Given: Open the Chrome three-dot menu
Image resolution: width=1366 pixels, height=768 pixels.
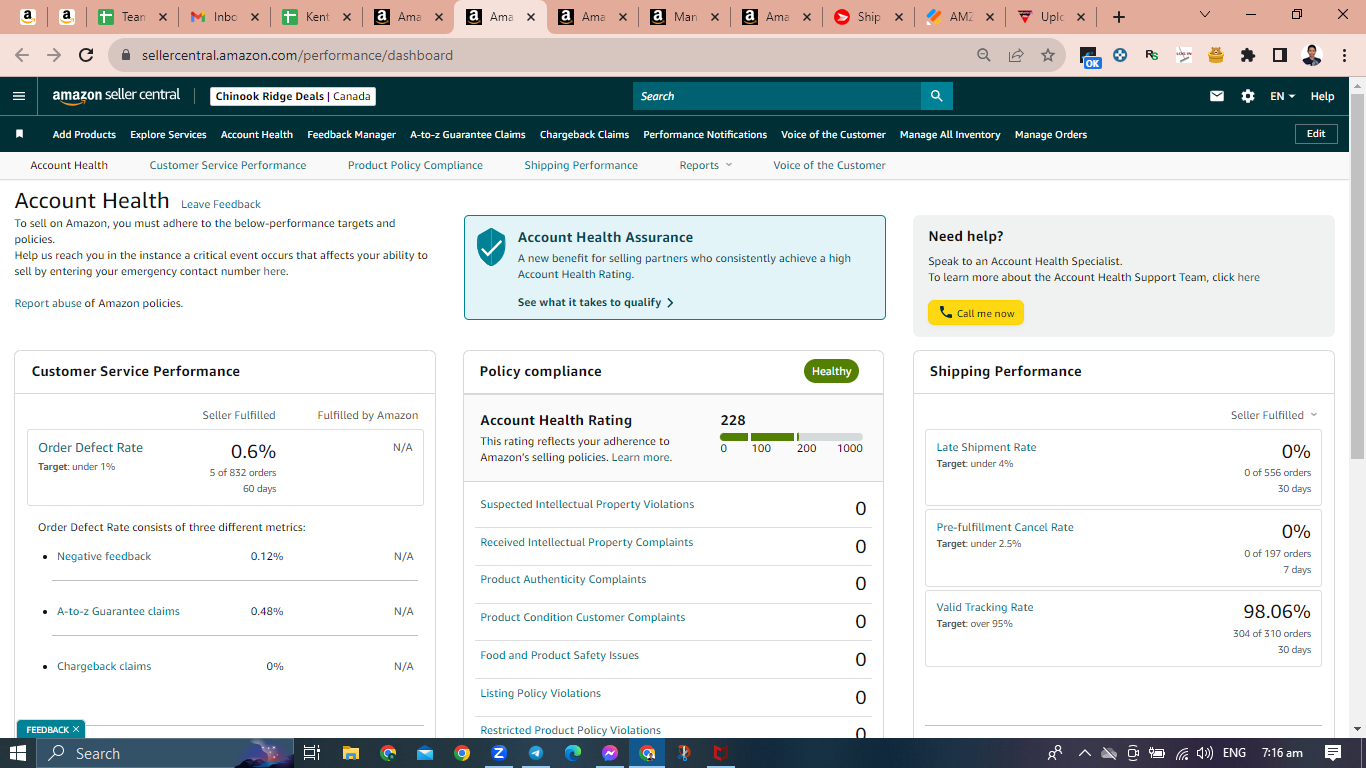Looking at the screenshot, I should 1343,55.
